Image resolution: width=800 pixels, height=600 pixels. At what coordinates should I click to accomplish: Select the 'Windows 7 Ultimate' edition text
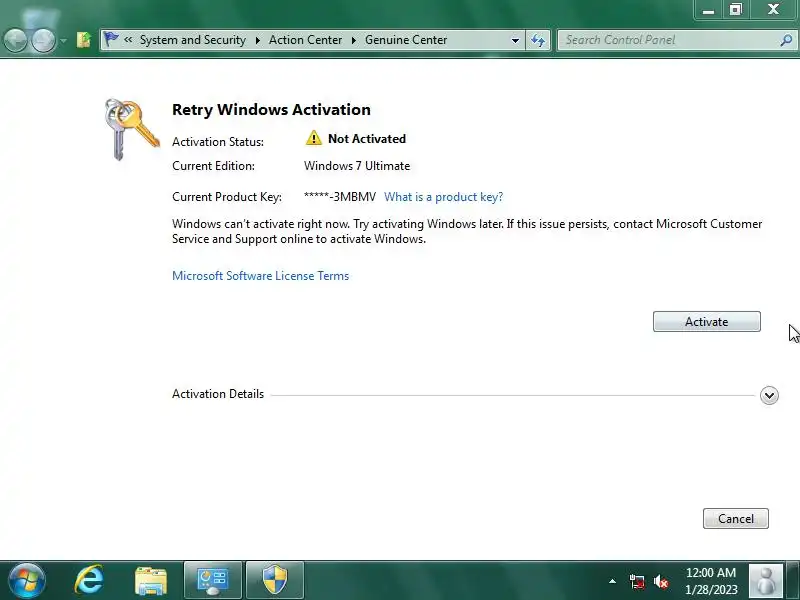point(357,166)
